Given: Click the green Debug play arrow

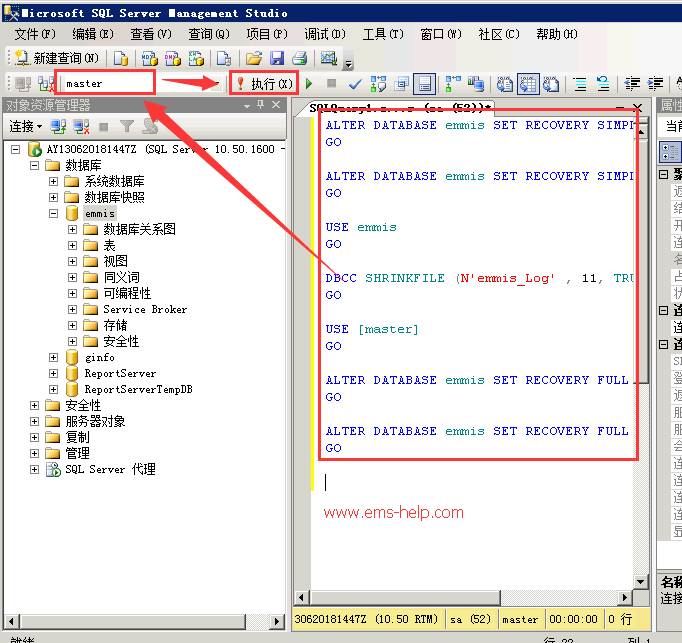Looking at the screenshot, I should [309, 83].
